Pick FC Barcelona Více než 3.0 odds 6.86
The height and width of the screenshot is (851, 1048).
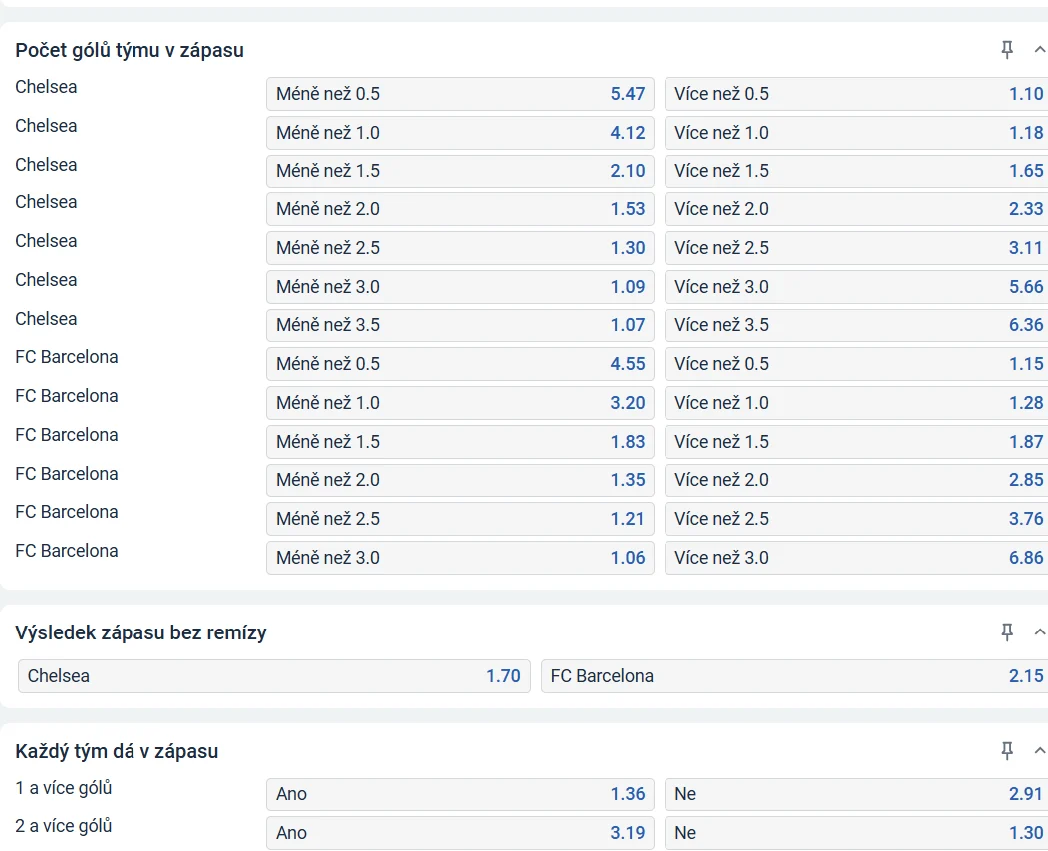point(857,558)
